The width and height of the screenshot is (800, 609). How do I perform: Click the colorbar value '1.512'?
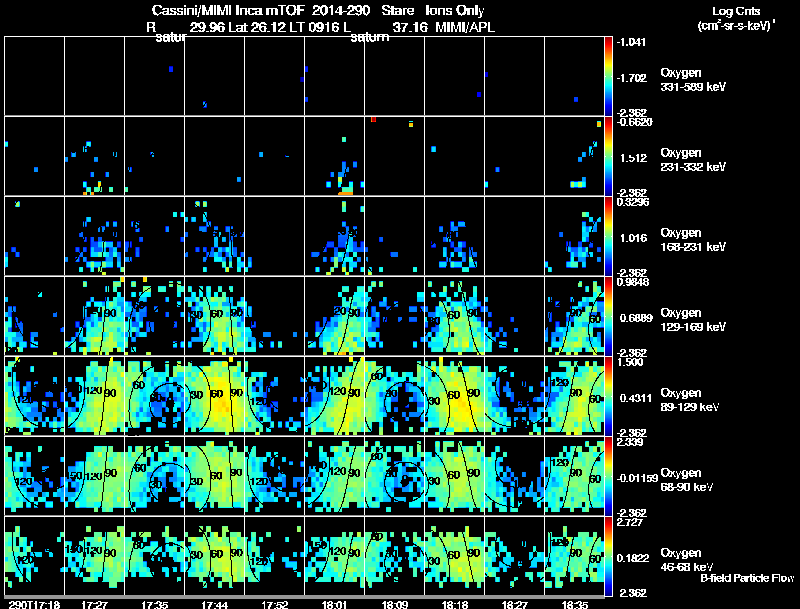tap(634, 158)
